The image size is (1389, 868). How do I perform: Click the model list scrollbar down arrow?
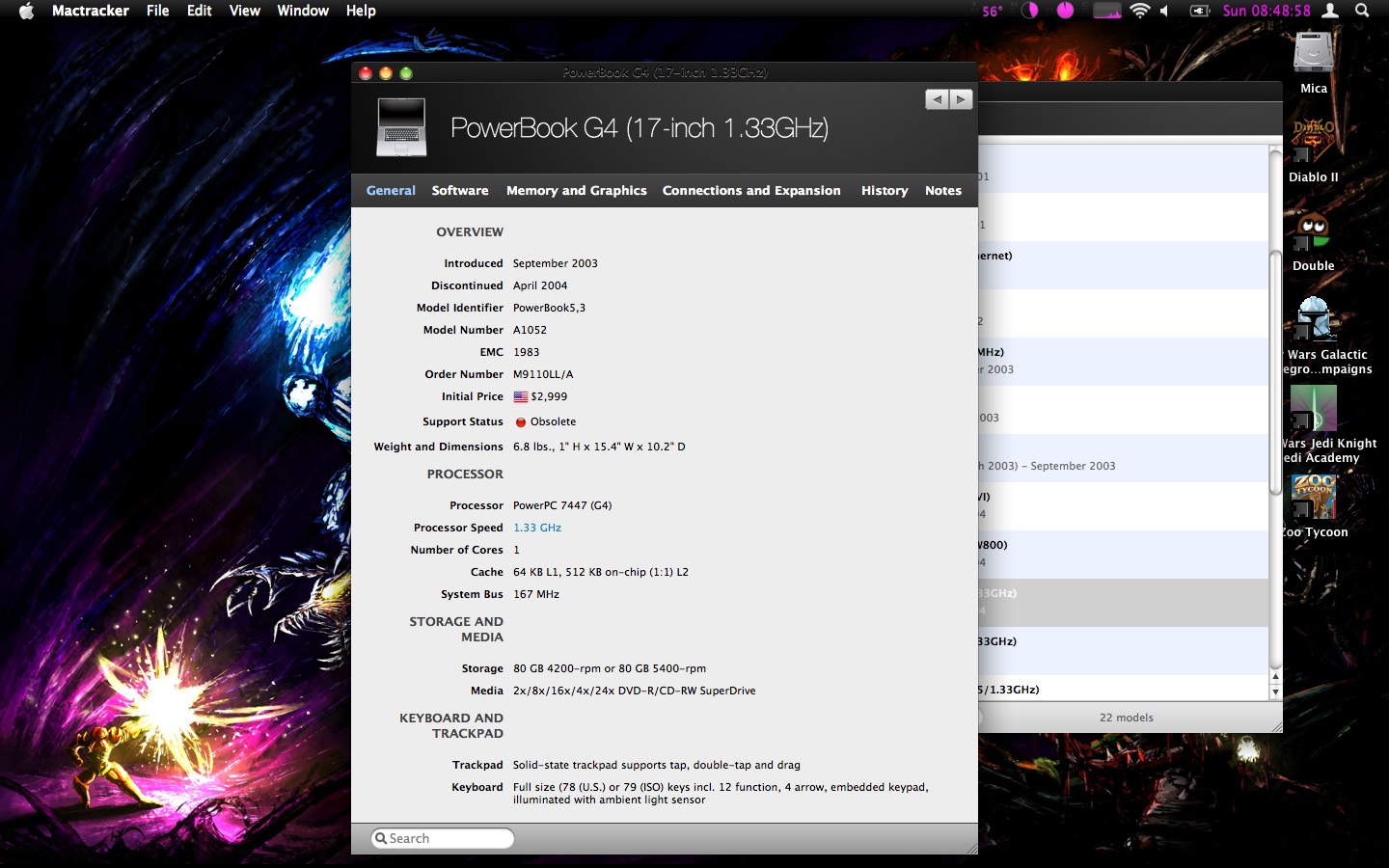tap(1275, 692)
